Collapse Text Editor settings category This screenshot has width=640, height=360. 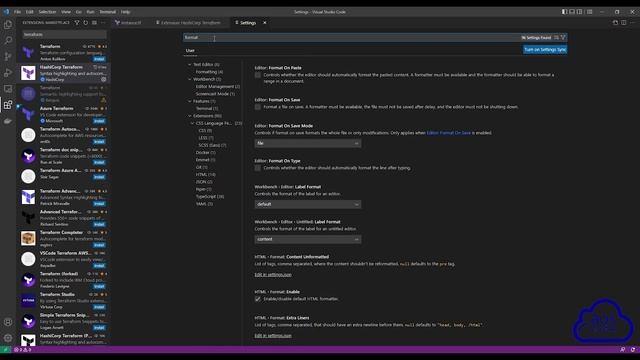tap(190, 64)
